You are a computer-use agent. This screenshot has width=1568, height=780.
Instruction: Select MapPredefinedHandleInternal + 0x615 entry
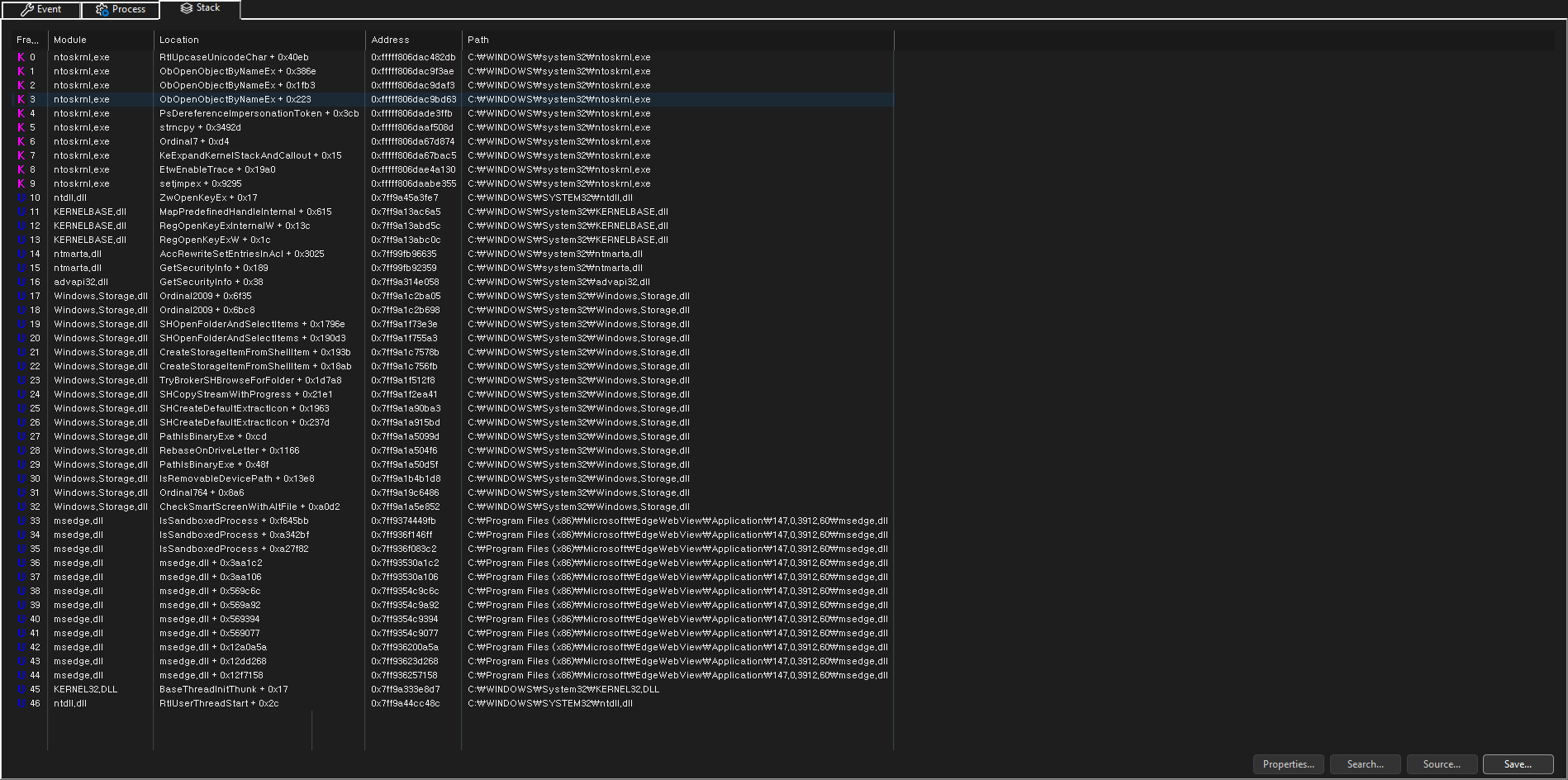pyautogui.click(x=245, y=212)
